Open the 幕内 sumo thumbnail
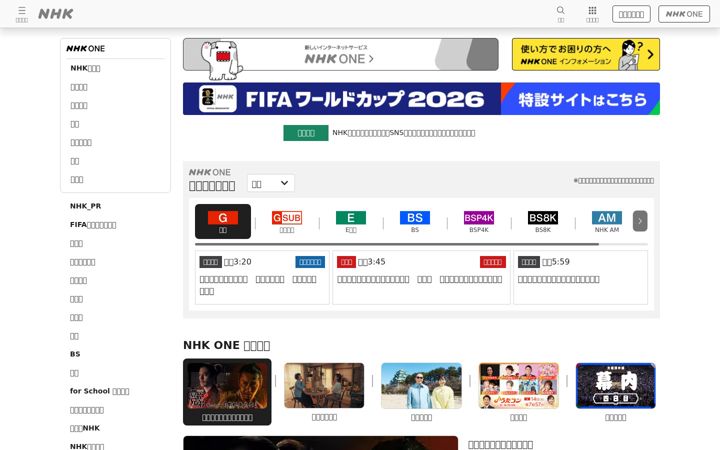 pyautogui.click(x=616, y=386)
